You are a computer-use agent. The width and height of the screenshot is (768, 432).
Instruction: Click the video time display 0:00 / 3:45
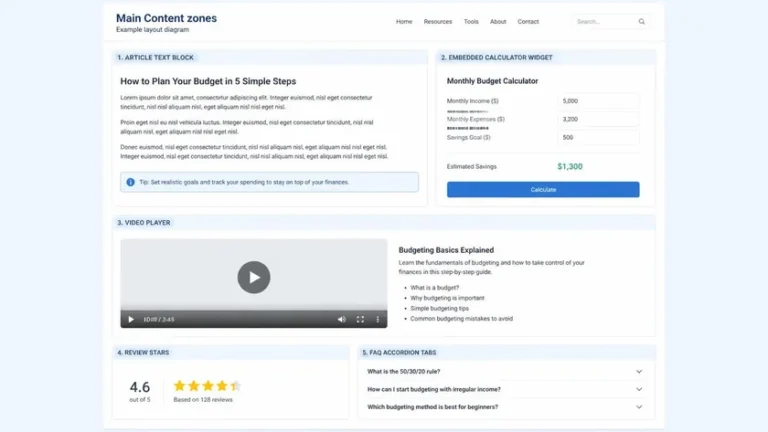[159, 319]
